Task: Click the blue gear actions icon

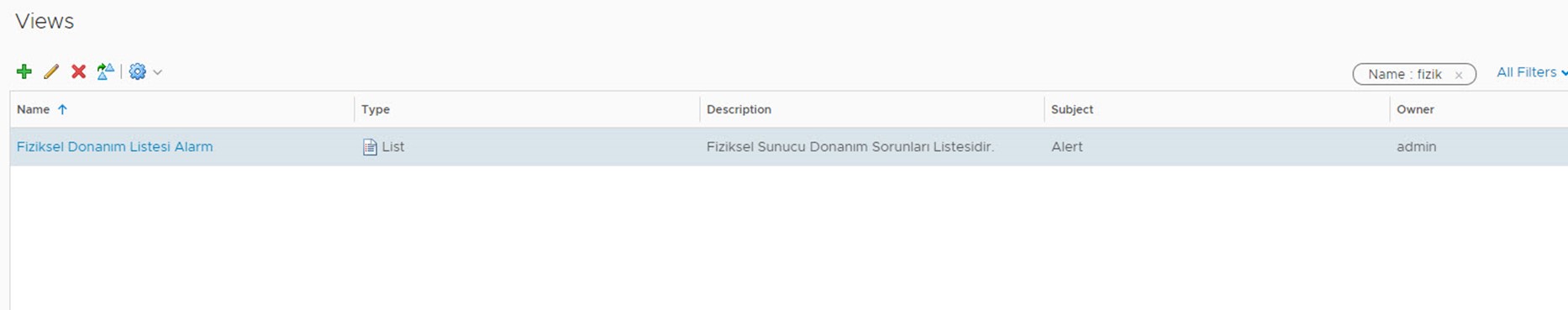Action: pyautogui.click(x=137, y=71)
